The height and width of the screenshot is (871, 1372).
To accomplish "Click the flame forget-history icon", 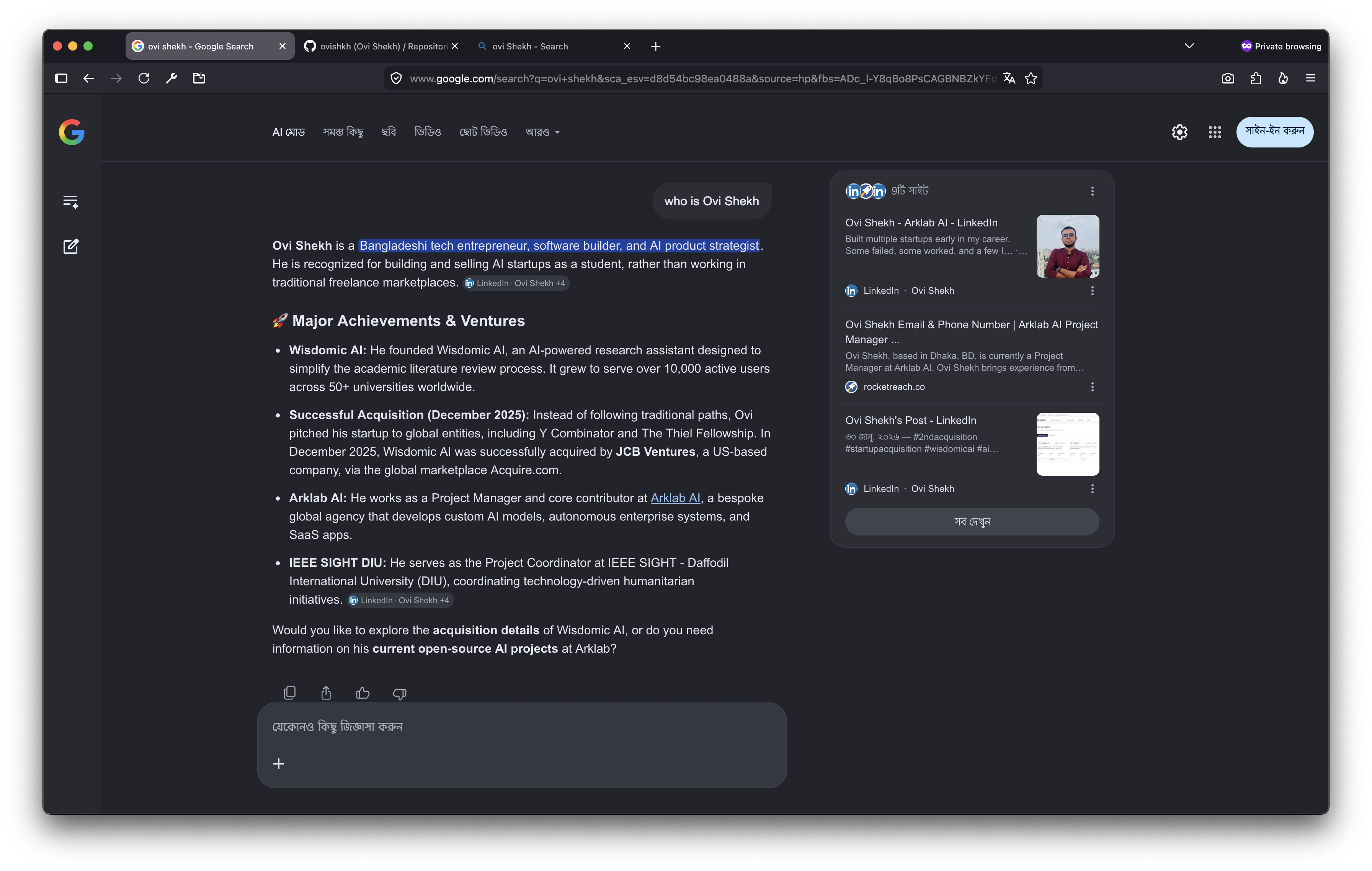I will (x=1283, y=78).
